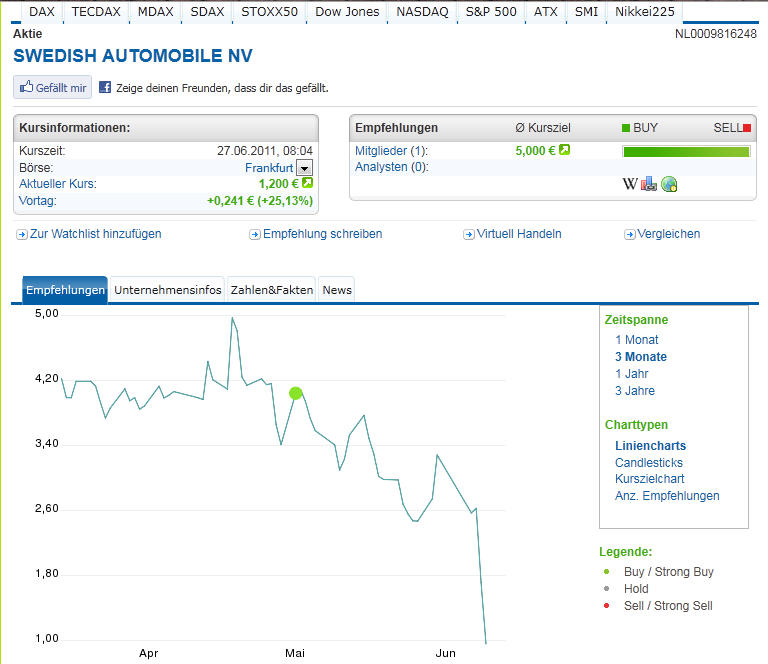
Task: Click the 27.06.2011, 08:04 timestamp
Action: pyautogui.click(x=265, y=151)
